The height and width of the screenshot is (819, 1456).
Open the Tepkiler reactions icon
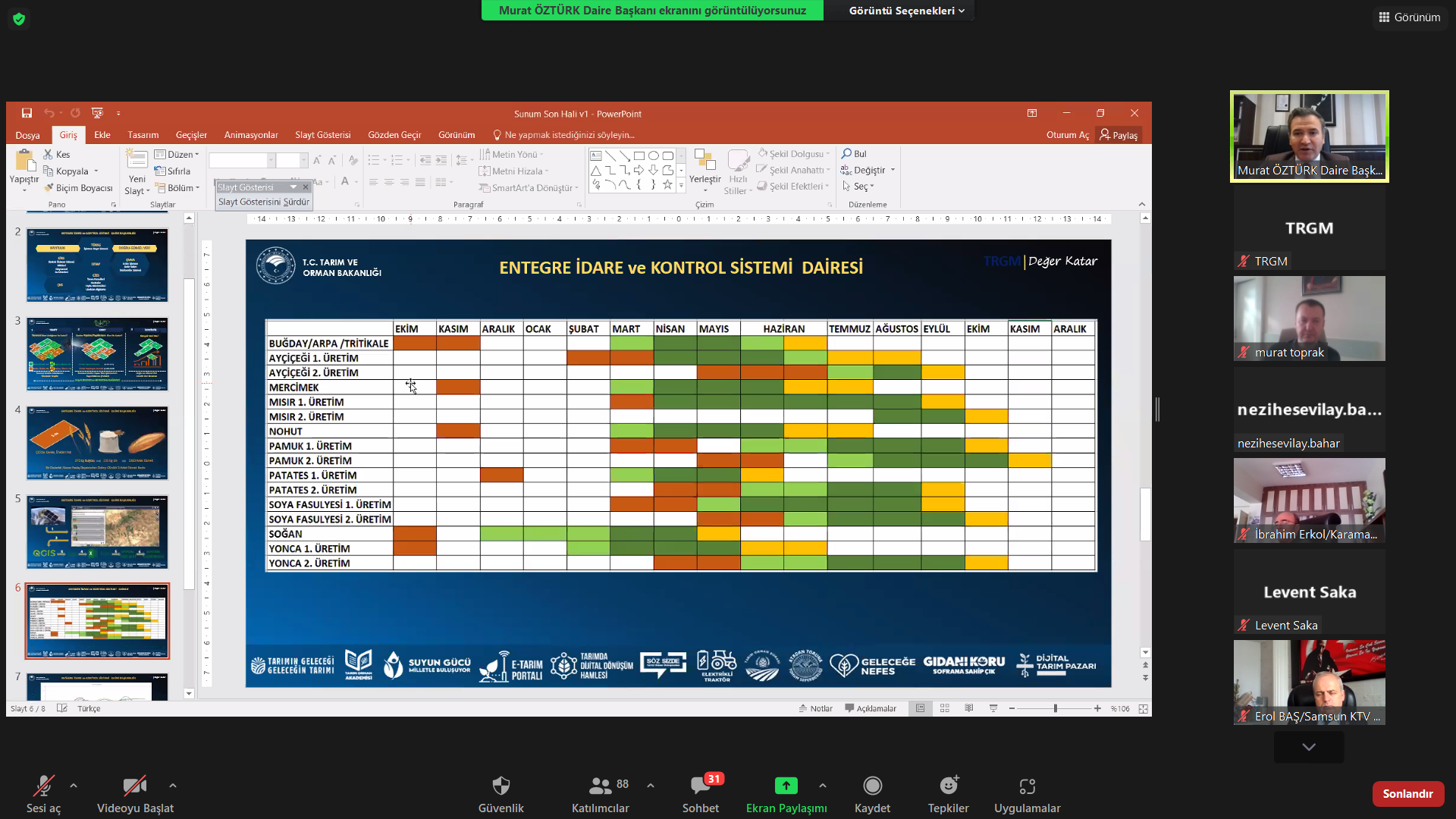point(948,786)
